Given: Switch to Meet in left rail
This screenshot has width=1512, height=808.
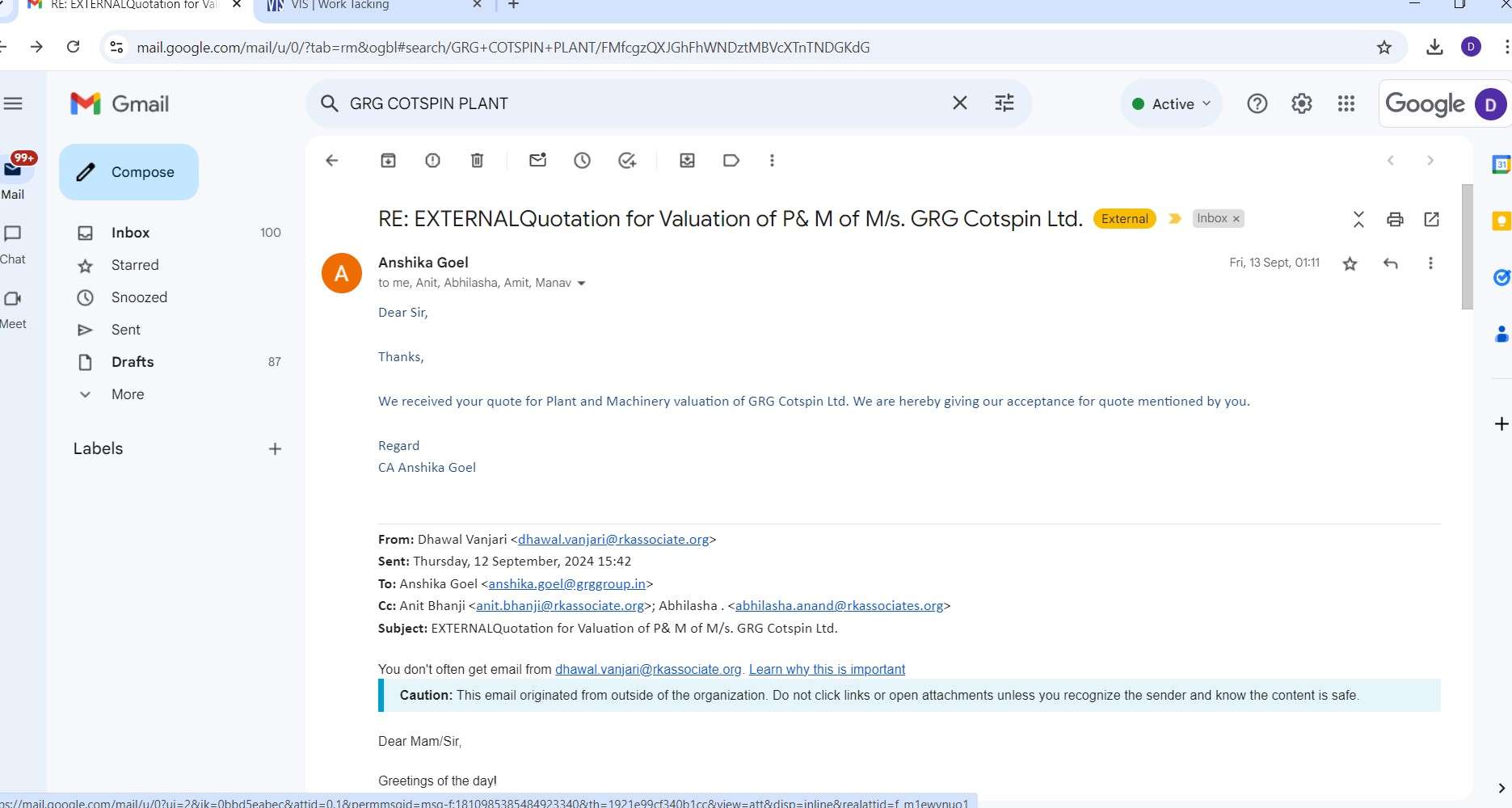Looking at the screenshot, I should point(13,308).
